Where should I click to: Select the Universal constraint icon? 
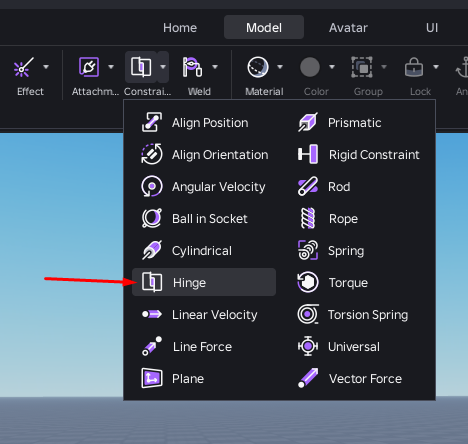[x=308, y=346]
